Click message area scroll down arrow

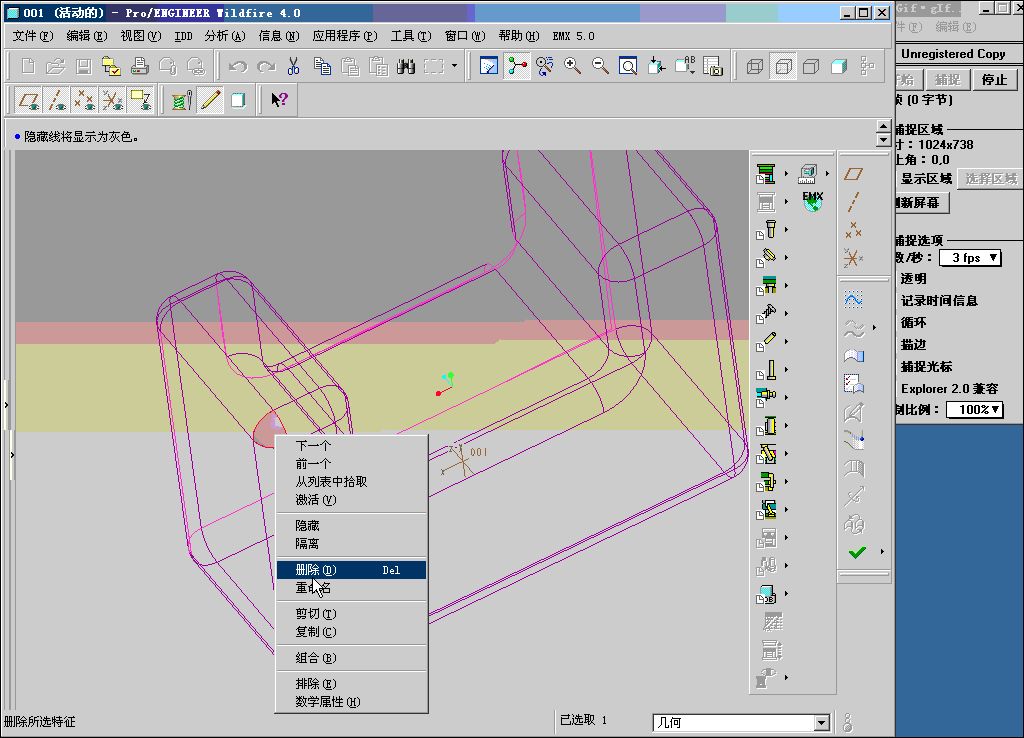pyautogui.click(x=883, y=140)
